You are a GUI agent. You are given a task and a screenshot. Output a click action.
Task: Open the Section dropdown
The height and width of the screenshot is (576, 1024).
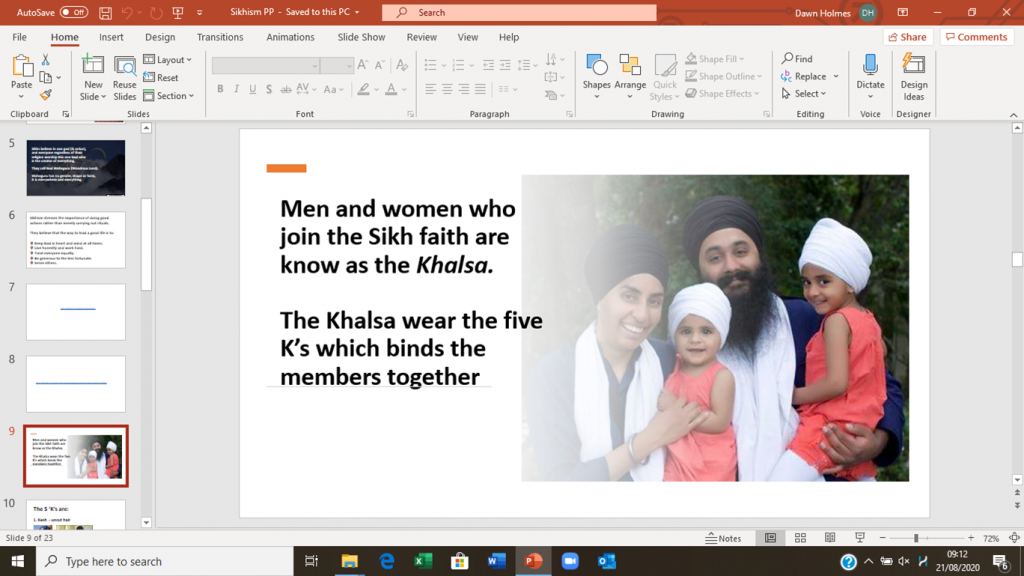[168, 96]
